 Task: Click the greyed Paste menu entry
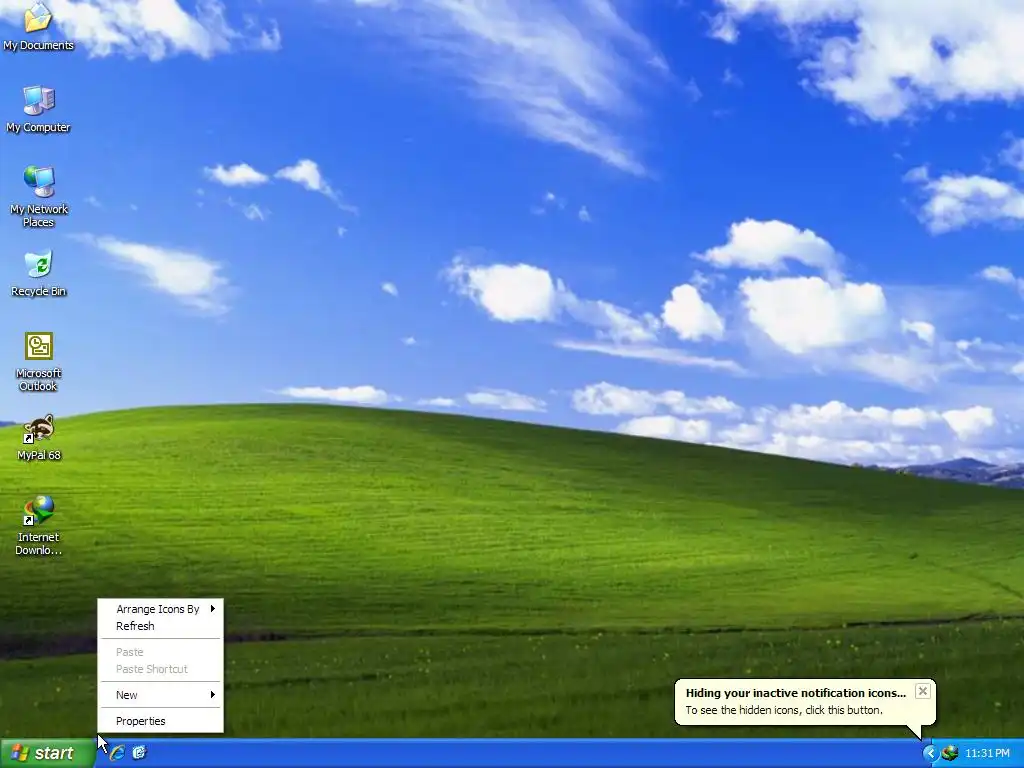[x=161, y=652]
